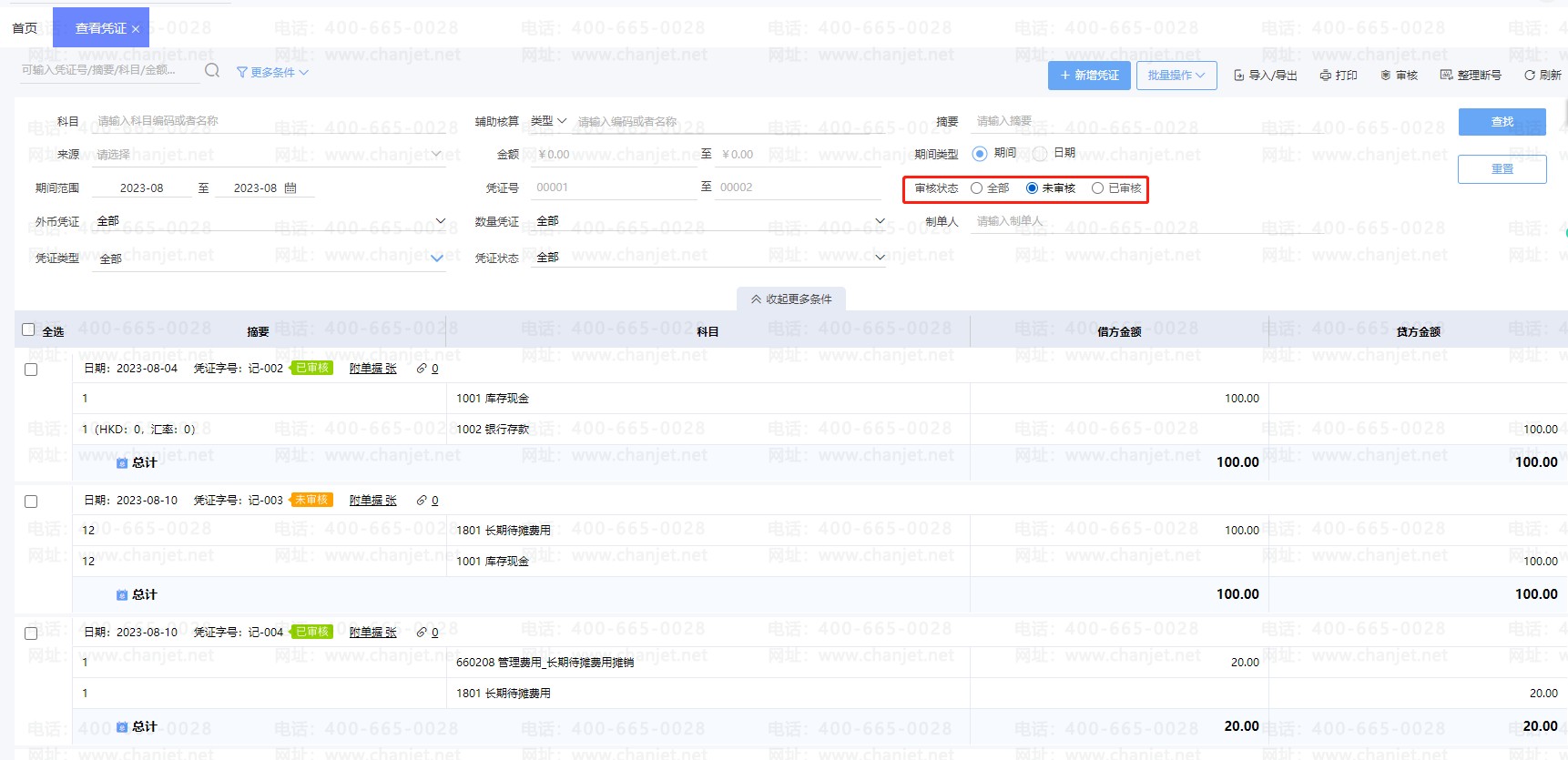Click the print icon
This screenshot has width=1568, height=760.
pyautogui.click(x=1326, y=76)
